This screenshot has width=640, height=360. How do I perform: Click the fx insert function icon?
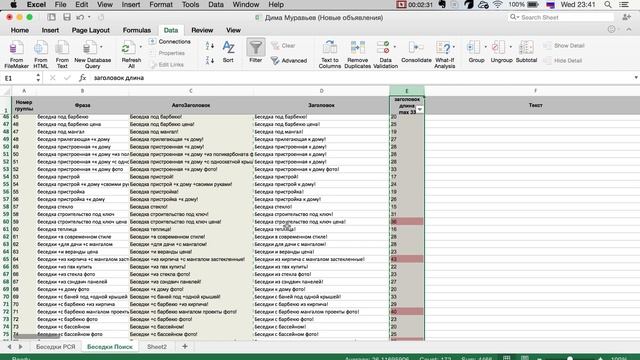tap(82, 78)
